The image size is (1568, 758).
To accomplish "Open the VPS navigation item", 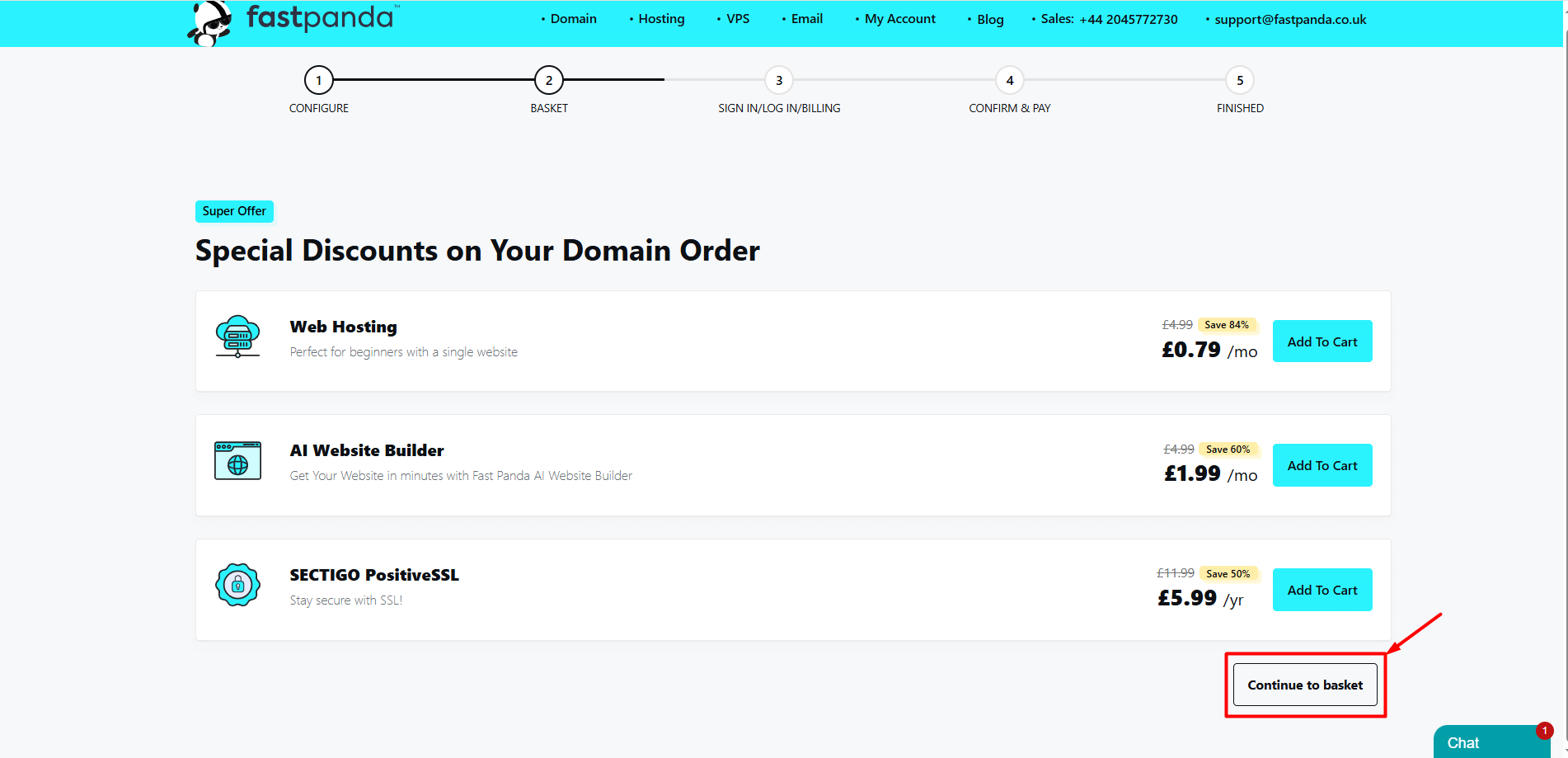I will click(737, 19).
